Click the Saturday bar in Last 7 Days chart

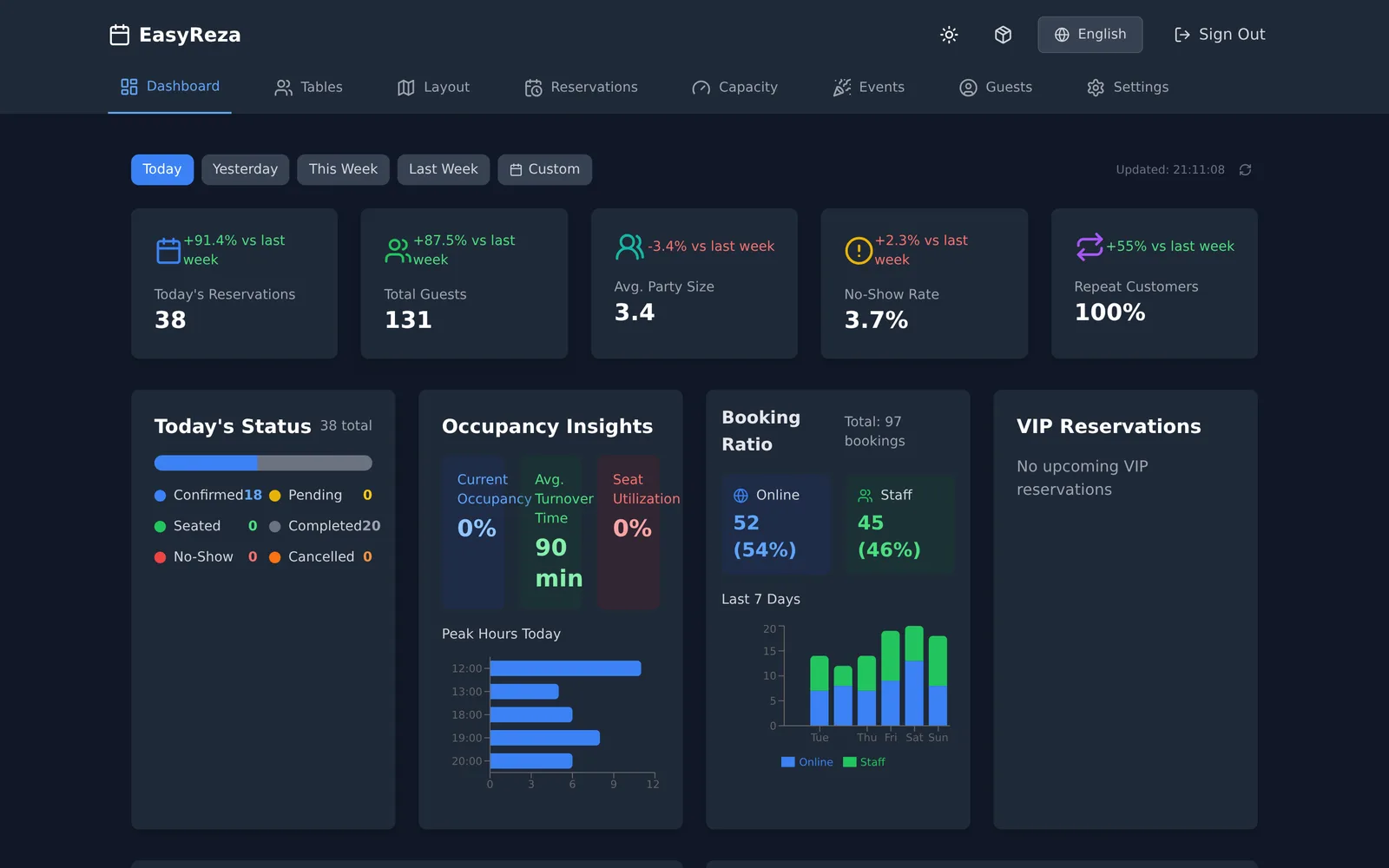(914, 675)
